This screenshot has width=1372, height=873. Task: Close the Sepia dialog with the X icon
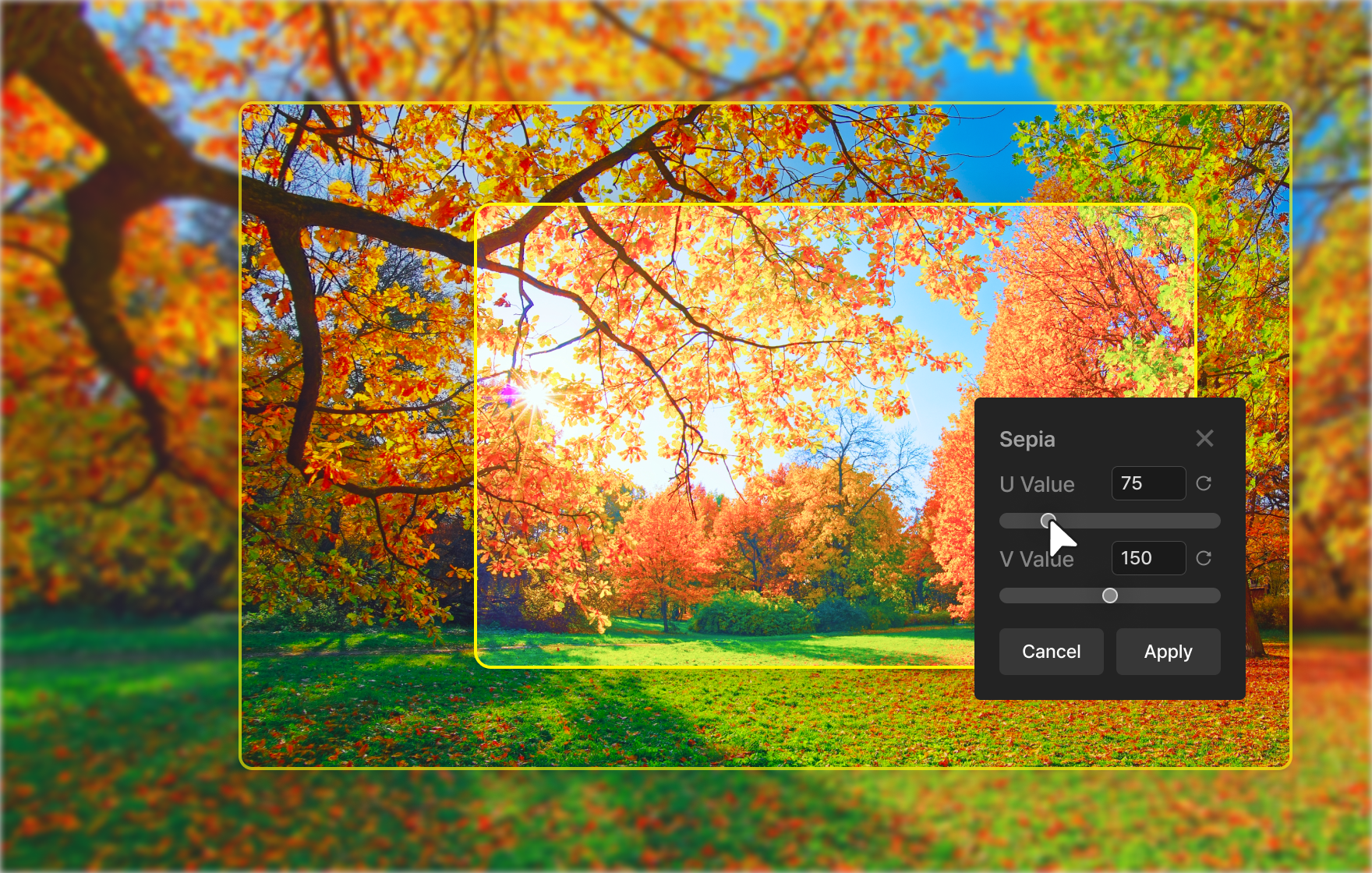coord(1204,439)
